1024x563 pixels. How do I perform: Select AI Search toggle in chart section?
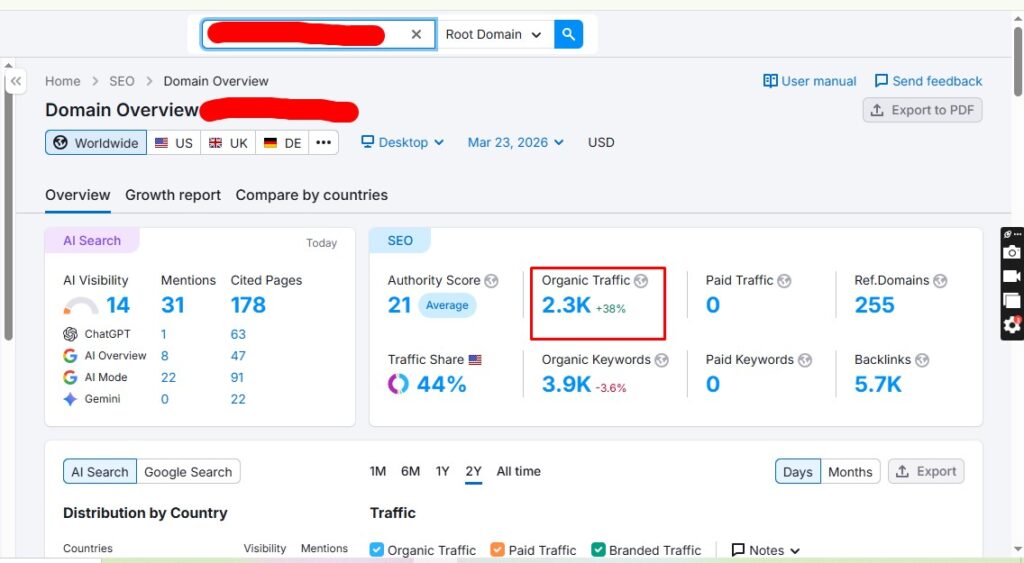100,472
